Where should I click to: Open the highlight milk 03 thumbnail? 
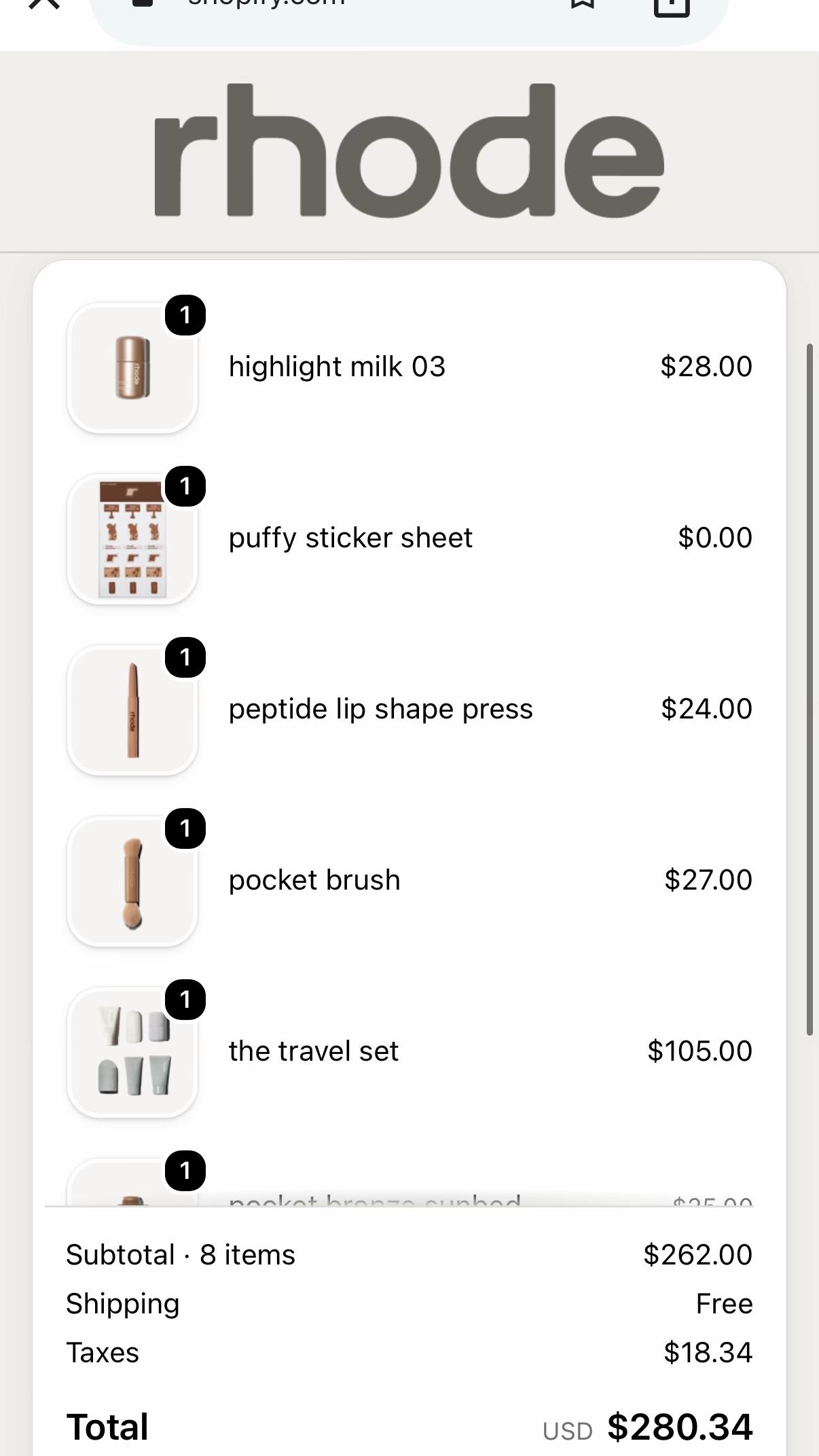click(132, 367)
